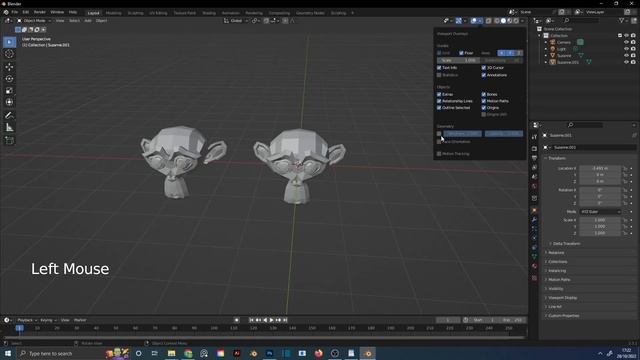640x360 pixels.
Task: Expand Visibility panel
Action: (x=555, y=289)
